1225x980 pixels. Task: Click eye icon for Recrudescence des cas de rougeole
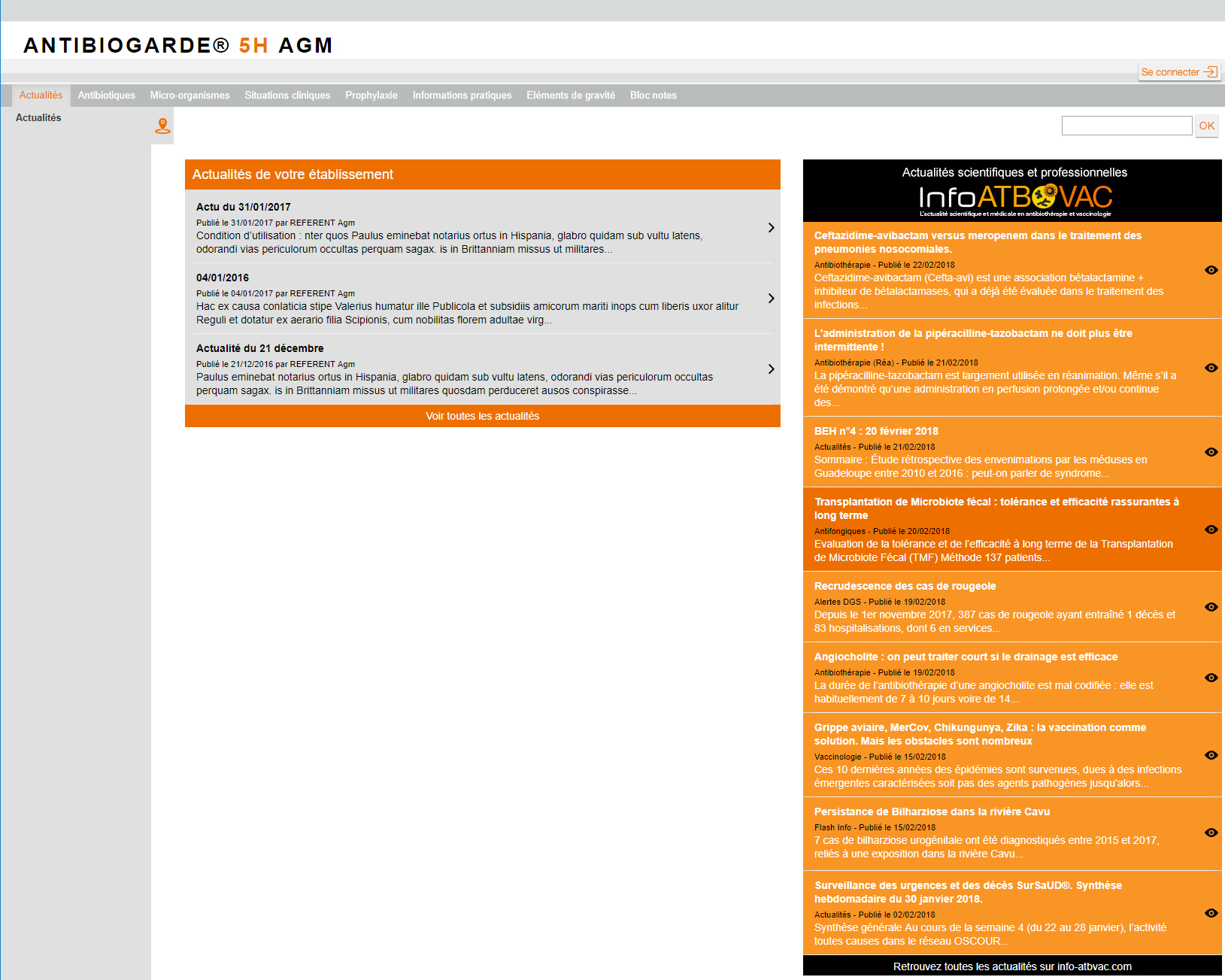pyautogui.click(x=1211, y=607)
